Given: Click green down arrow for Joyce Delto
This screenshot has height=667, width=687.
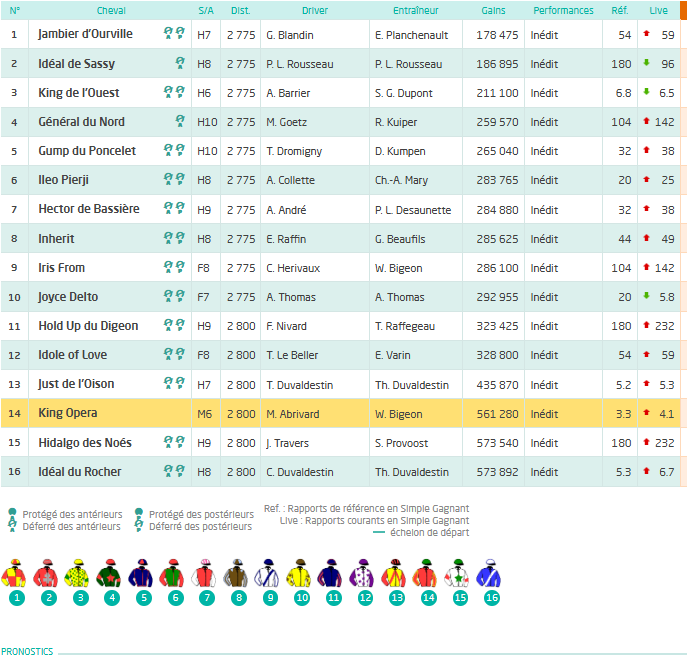Looking at the screenshot, I should click(x=646, y=296).
